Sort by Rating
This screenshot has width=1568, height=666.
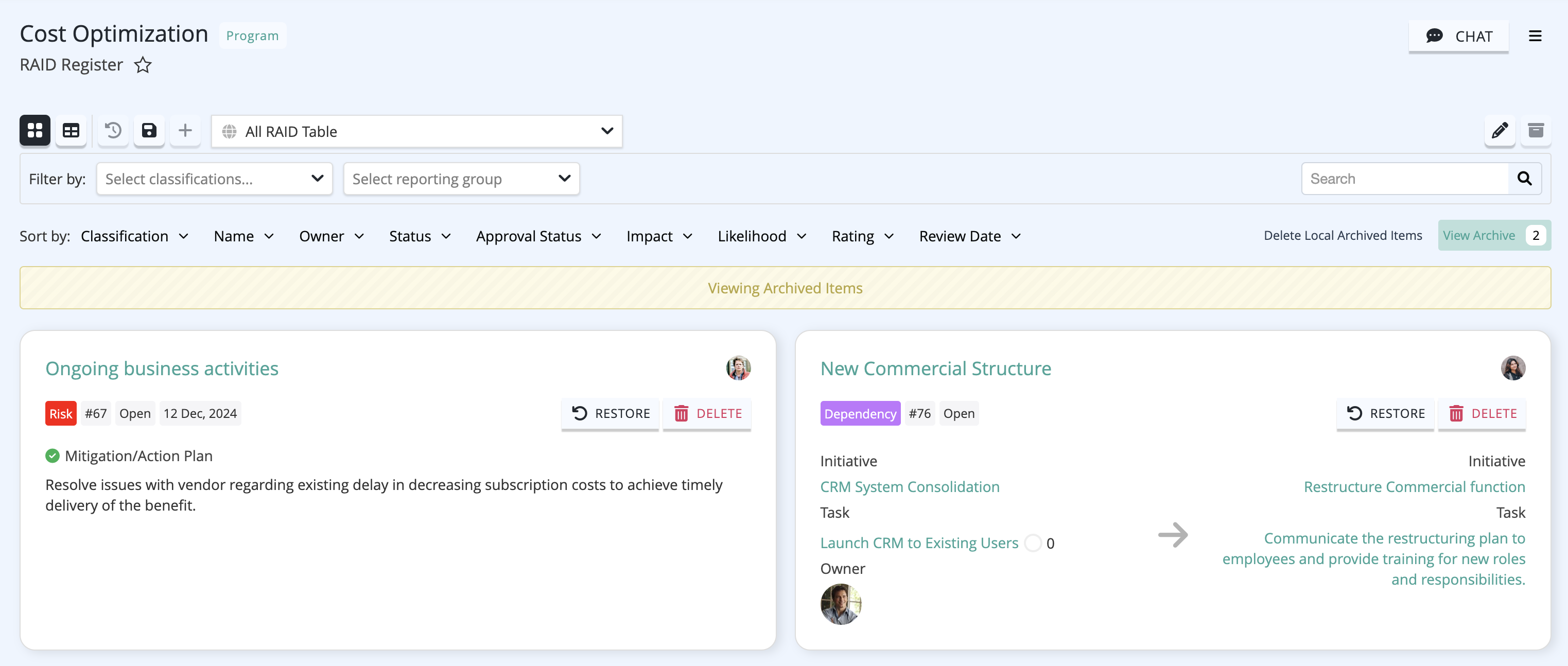tap(863, 236)
